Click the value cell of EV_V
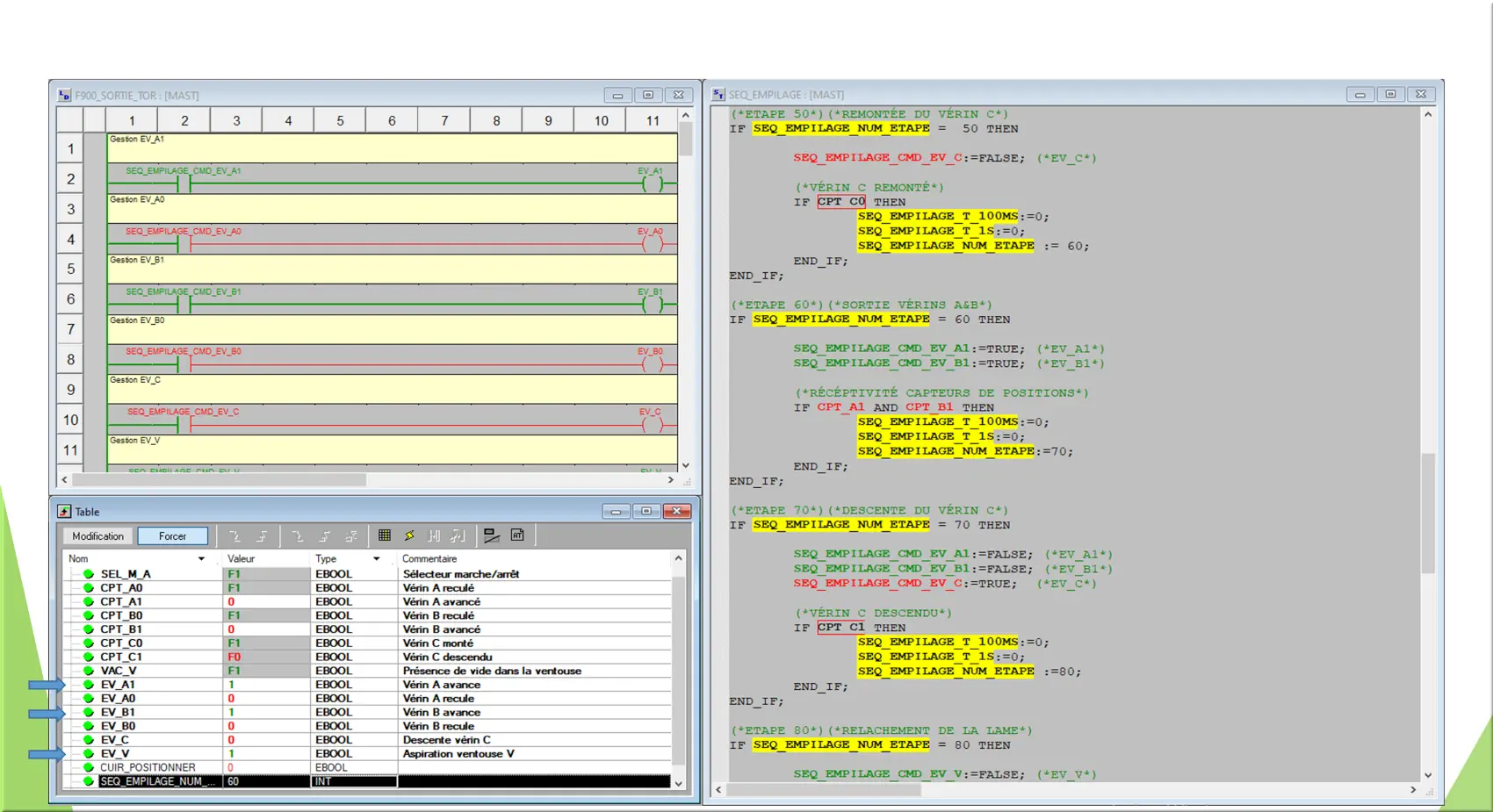Image resolution: width=1493 pixels, height=812 pixels. coord(267,754)
